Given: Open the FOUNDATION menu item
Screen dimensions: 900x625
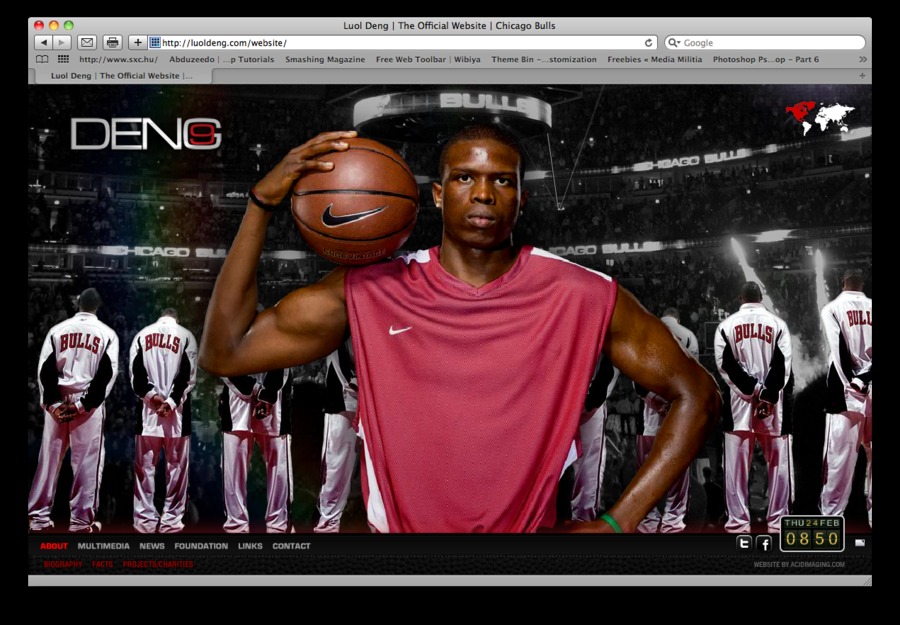Looking at the screenshot, I should click(201, 546).
